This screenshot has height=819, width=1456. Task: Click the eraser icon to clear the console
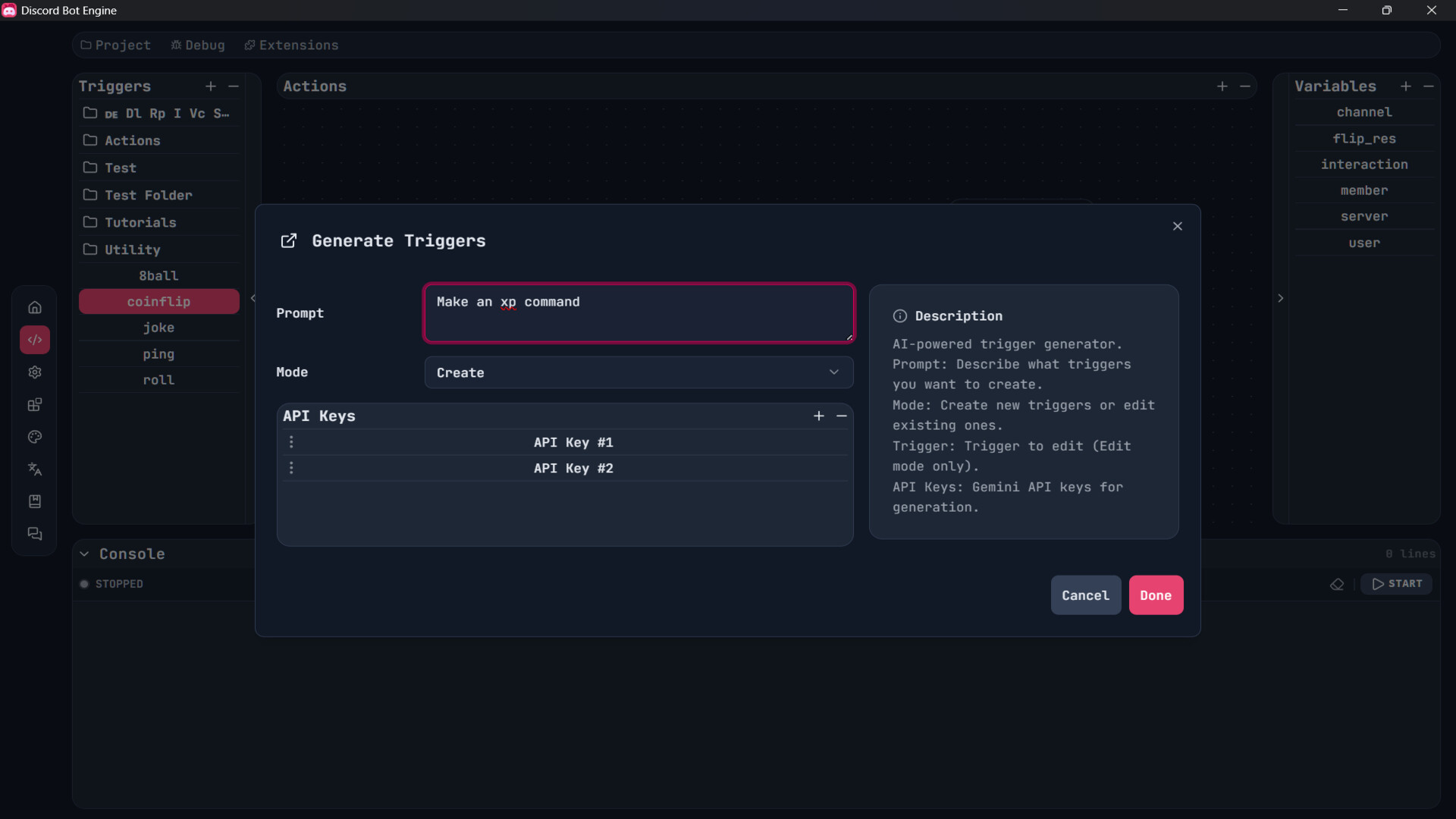1337,584
